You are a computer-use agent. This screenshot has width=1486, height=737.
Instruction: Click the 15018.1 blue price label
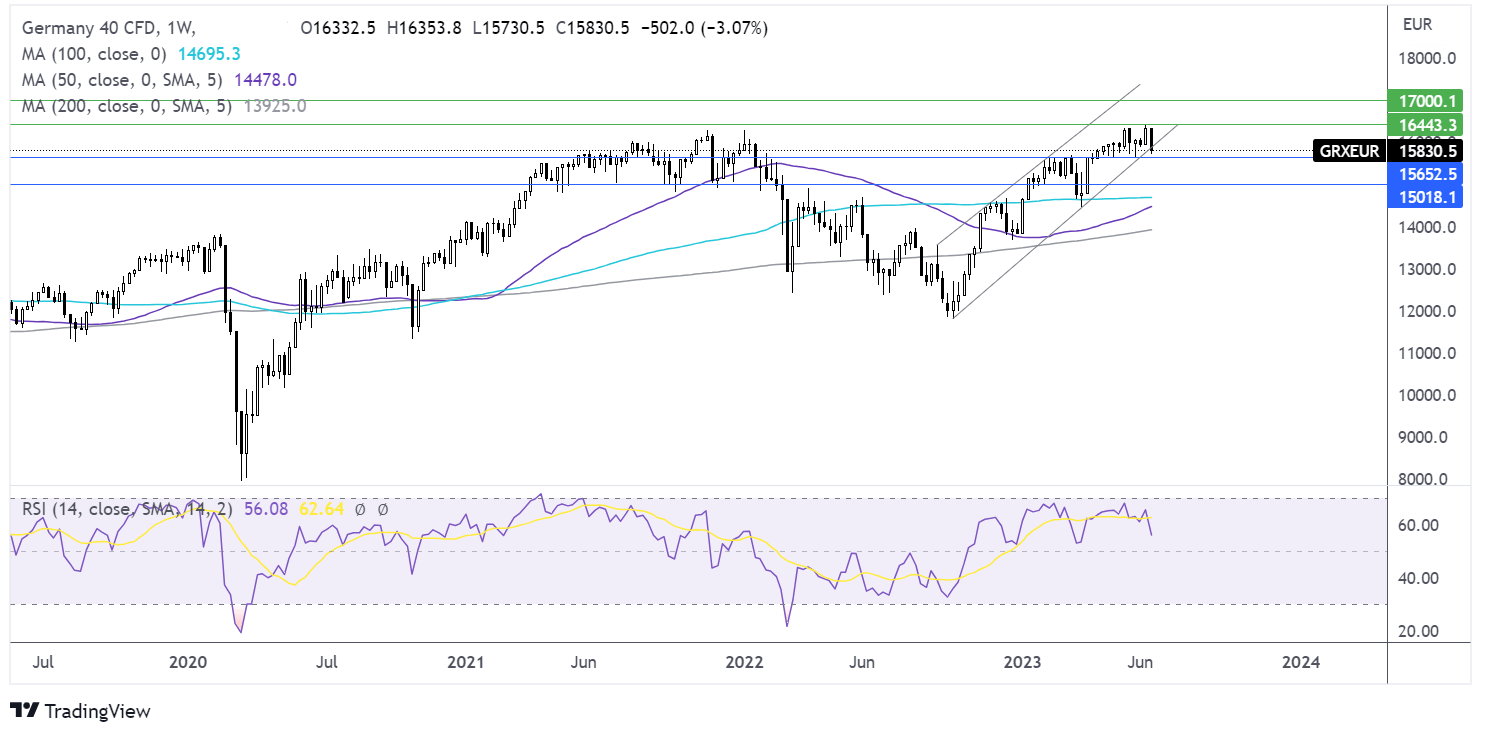[x=1427, y=197]
